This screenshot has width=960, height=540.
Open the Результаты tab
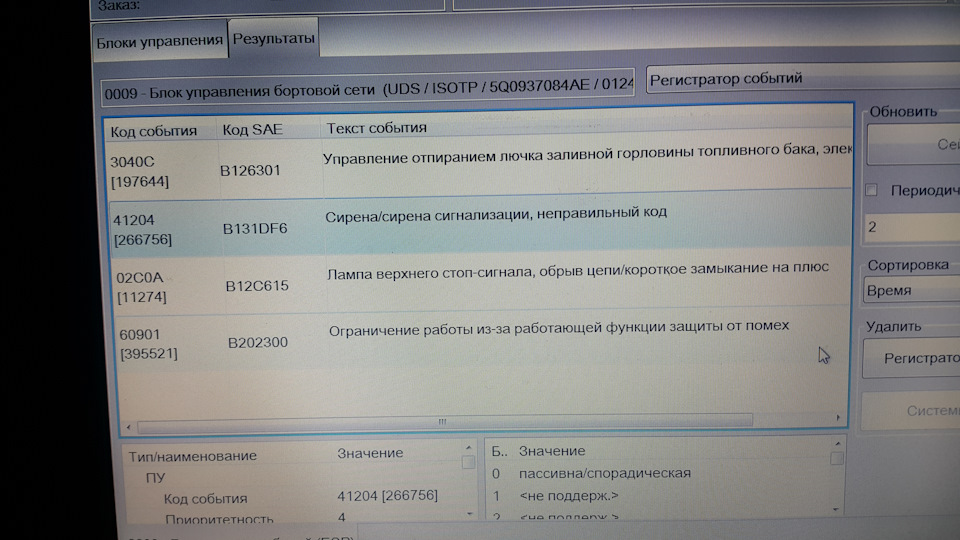pos(274,38)
